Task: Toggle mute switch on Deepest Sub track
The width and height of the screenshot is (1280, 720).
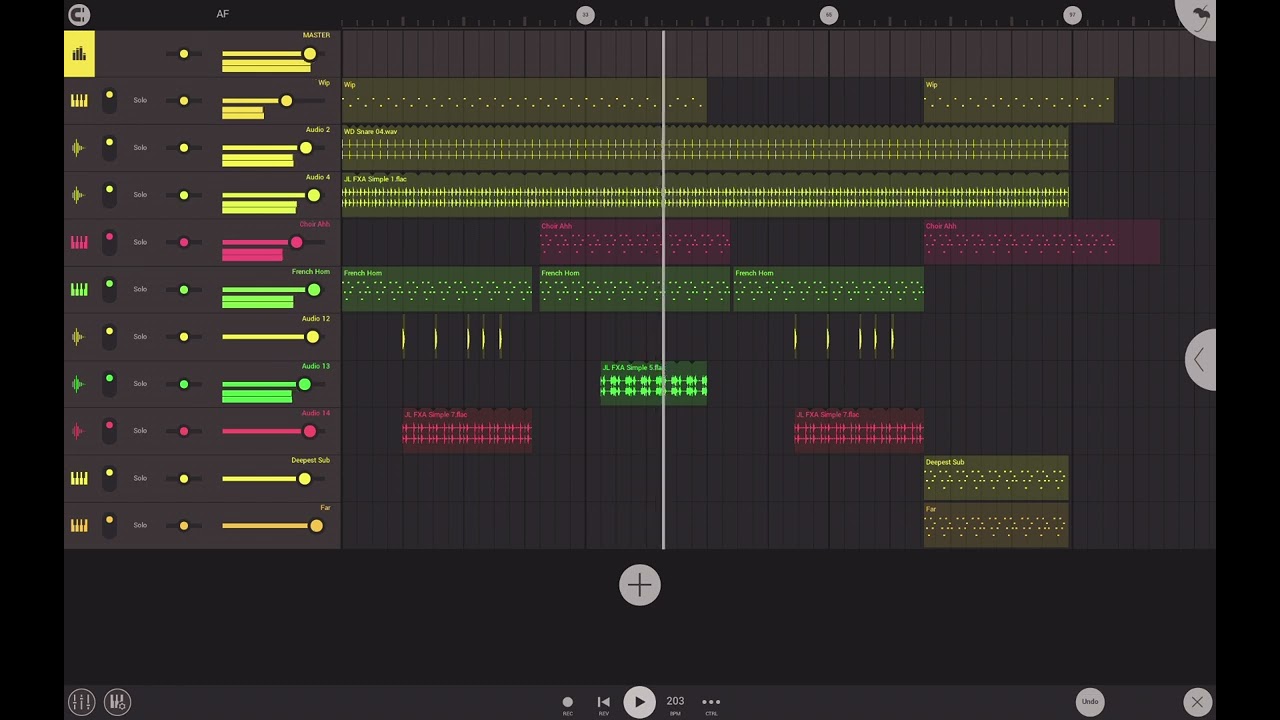Action: (x=109, y=478)
